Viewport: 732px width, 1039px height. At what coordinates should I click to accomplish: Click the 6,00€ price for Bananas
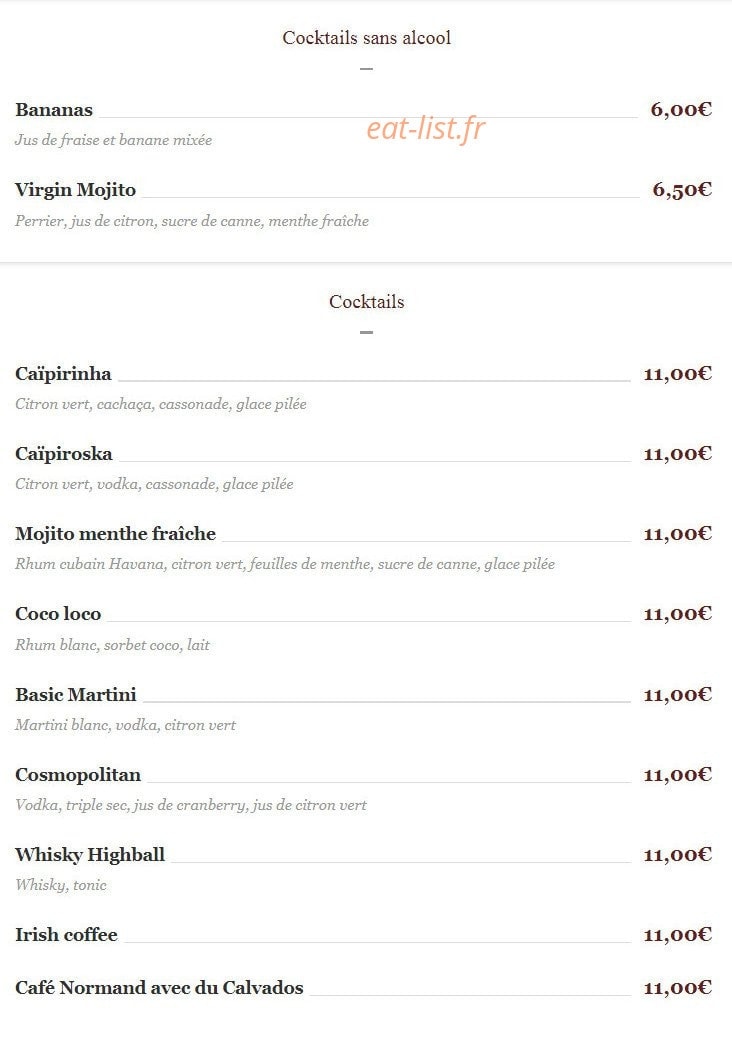click(x=681, y=110)
